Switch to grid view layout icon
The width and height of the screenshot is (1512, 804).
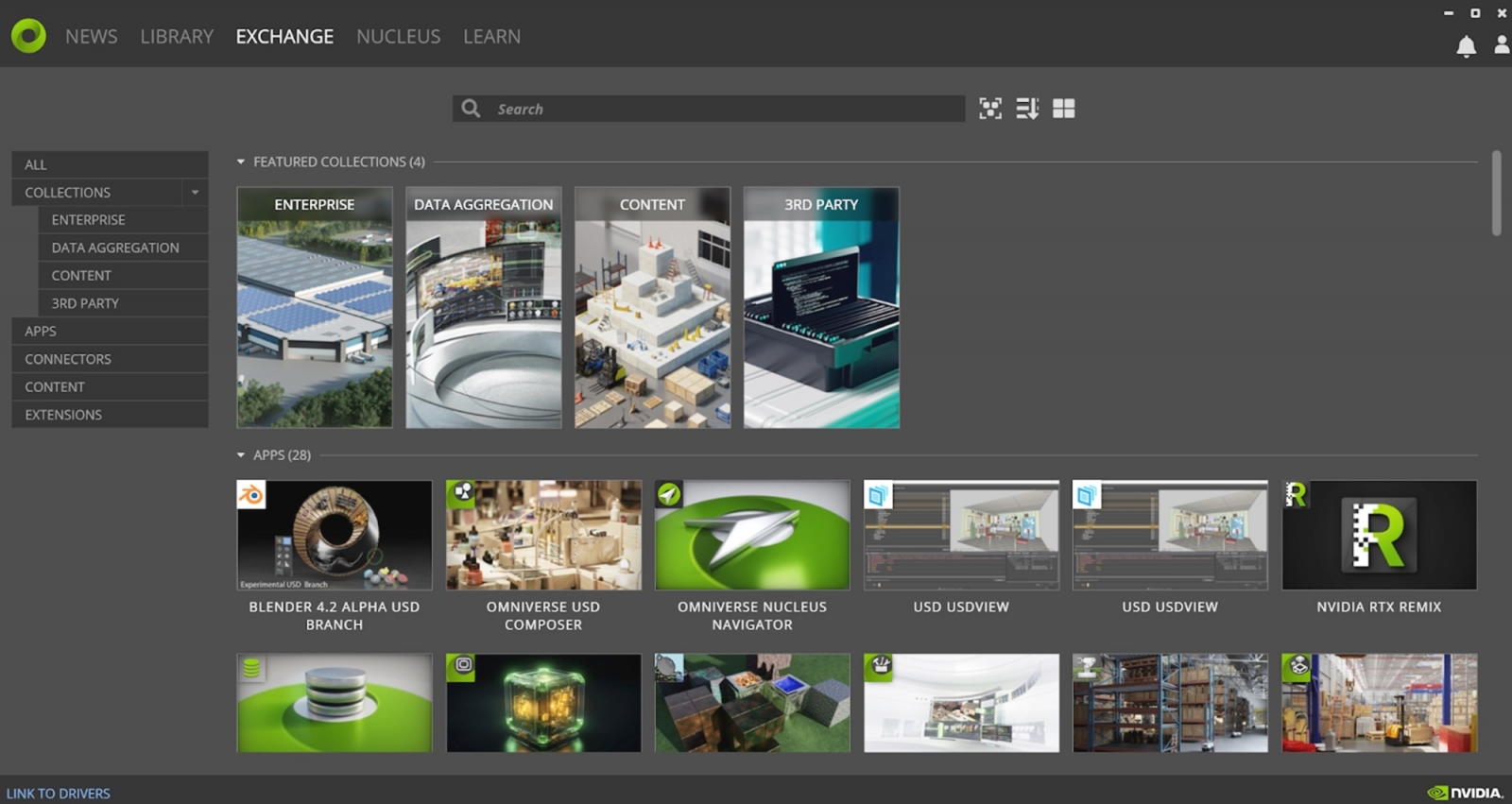click(1063, 109)
